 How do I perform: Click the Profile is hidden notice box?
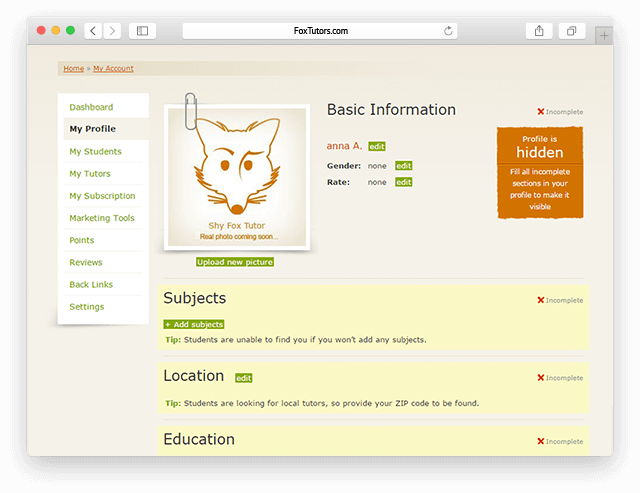(540, 173)
